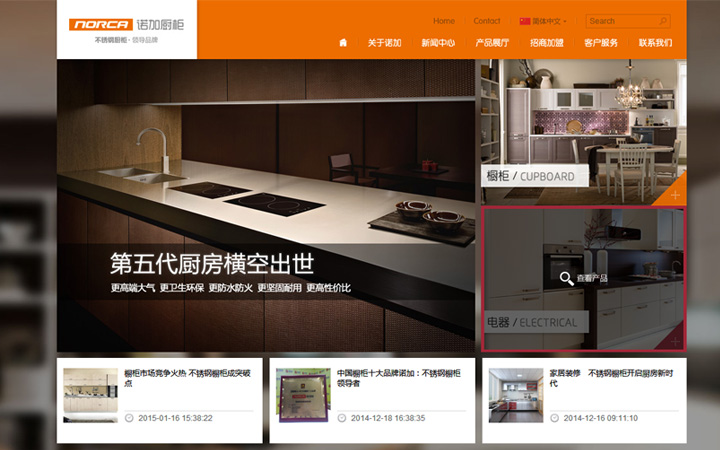Click the 查看产品 magnifier icon
This screenshot has width=720, height=450.
pyautogui.click(x=566, y=278)
